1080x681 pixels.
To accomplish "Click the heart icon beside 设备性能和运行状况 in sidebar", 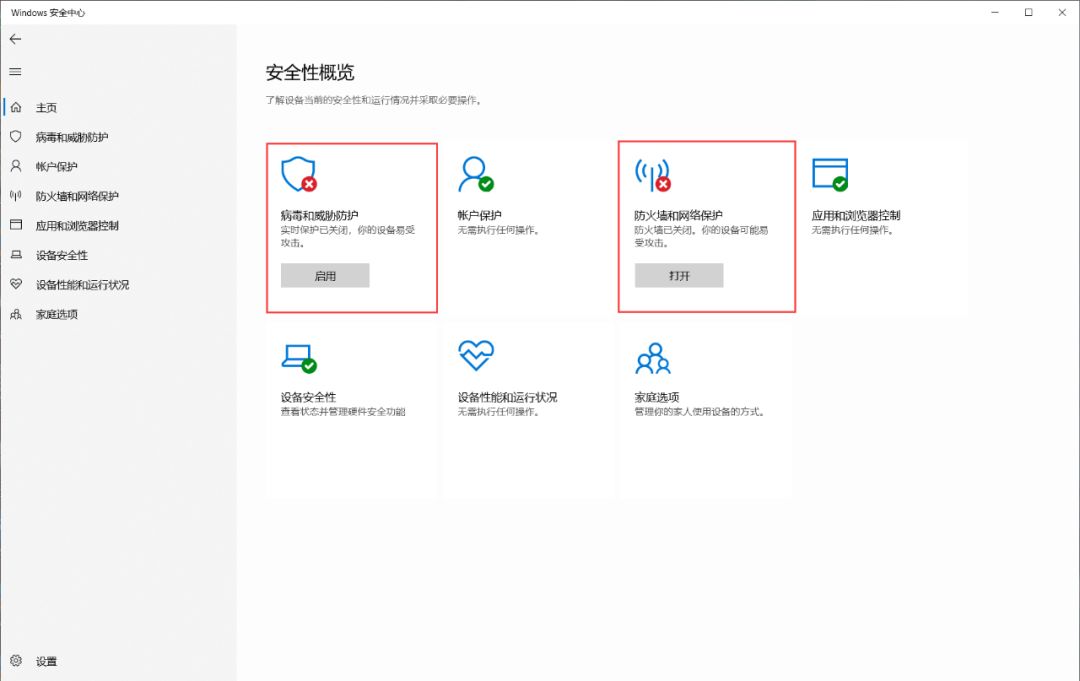I will [x=16, y=284].
